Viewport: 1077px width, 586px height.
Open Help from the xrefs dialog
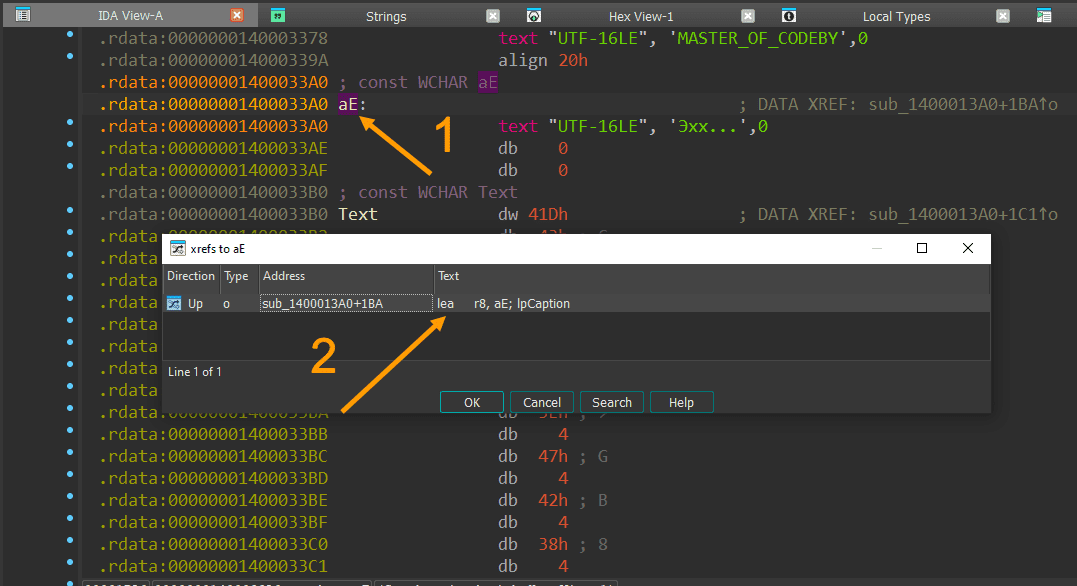click(681, 402)
